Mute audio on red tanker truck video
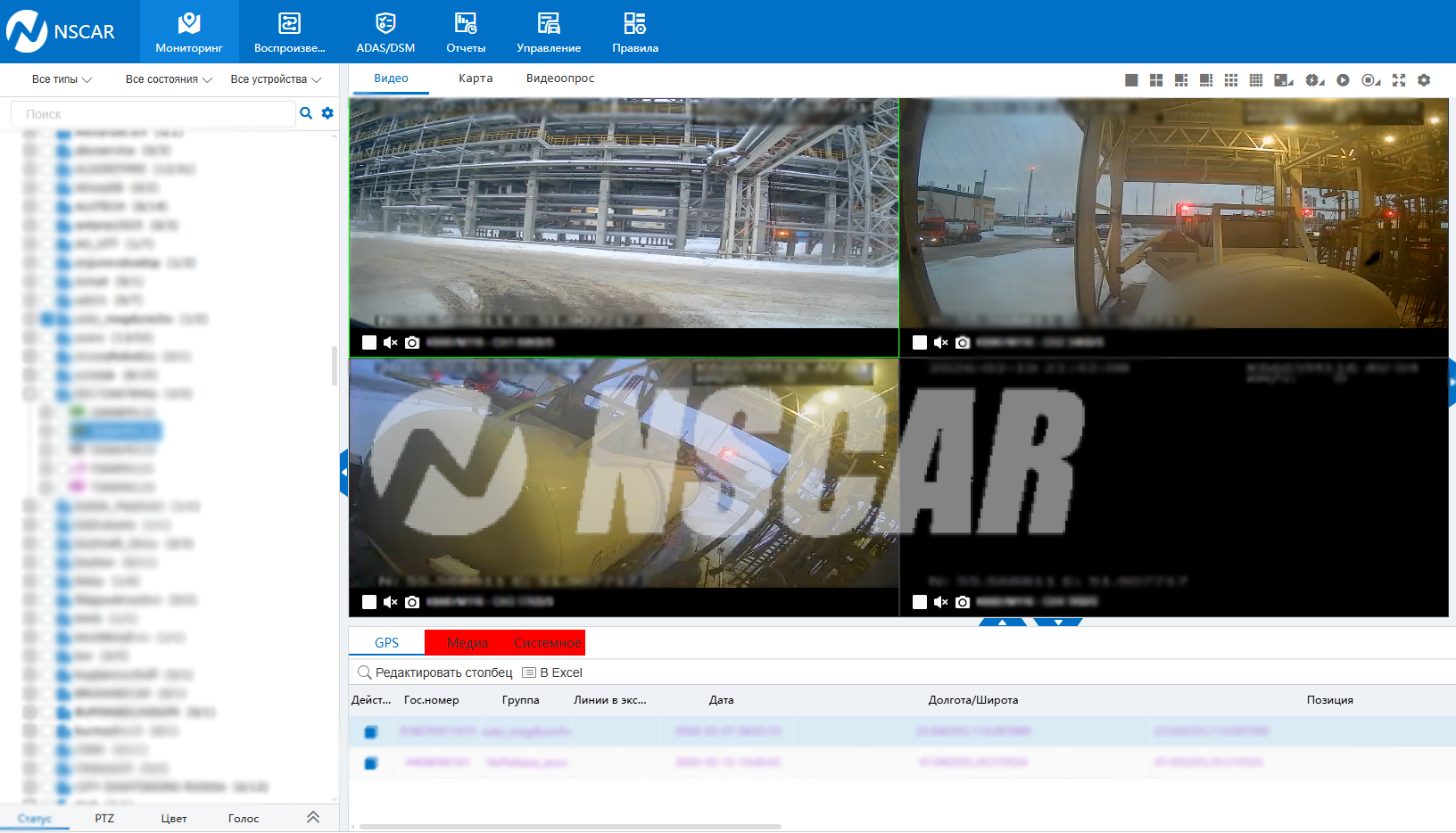This screenshot has height=833, width=1456. pyautogui.click(x=941, y=342)
